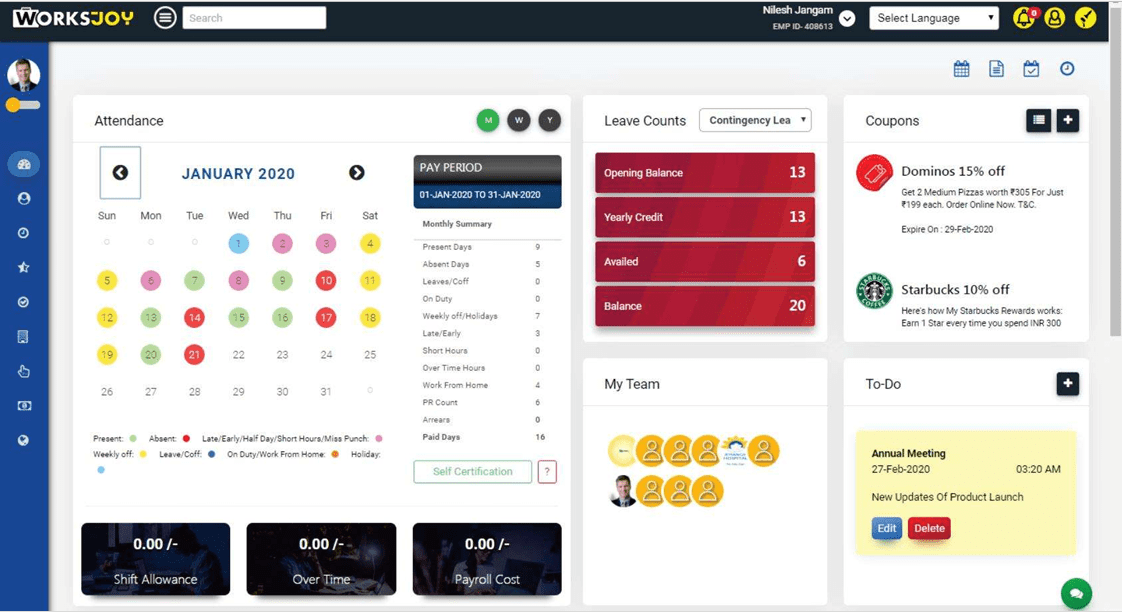Click the star icon in left sidebar
Viewport: 1122px width, 612px height.
(x=24, y=267)
